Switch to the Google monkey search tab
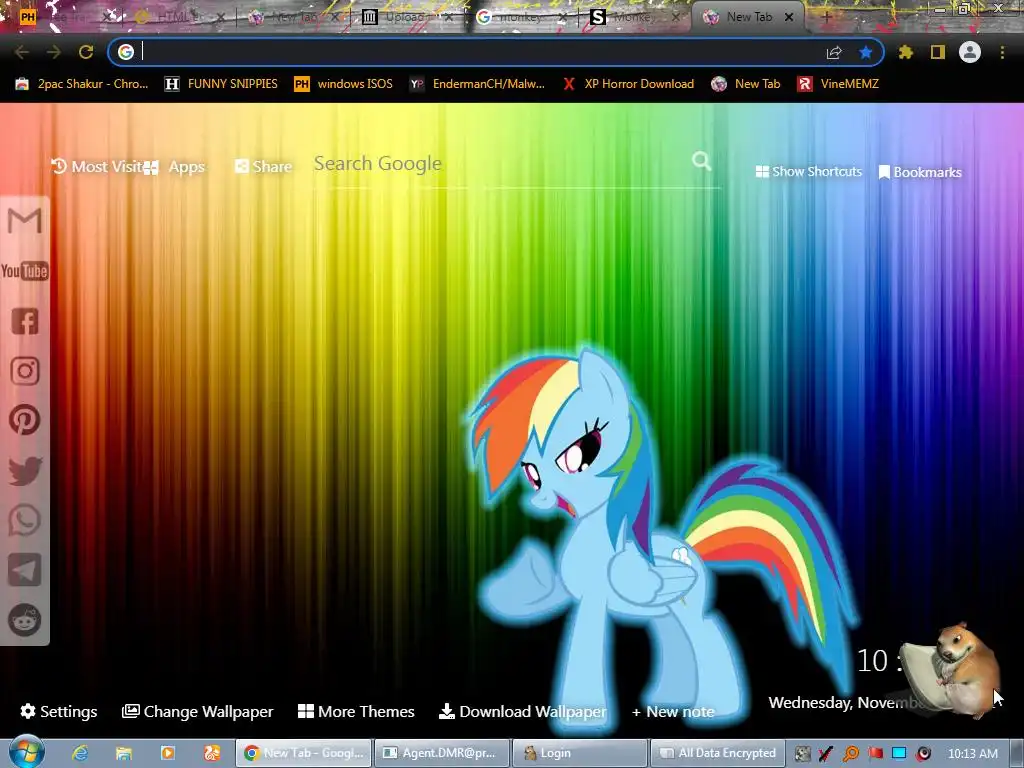Image resolution: width=1024 pixels, height=768 pixels. pyautogui.click(x=522, y=18)
